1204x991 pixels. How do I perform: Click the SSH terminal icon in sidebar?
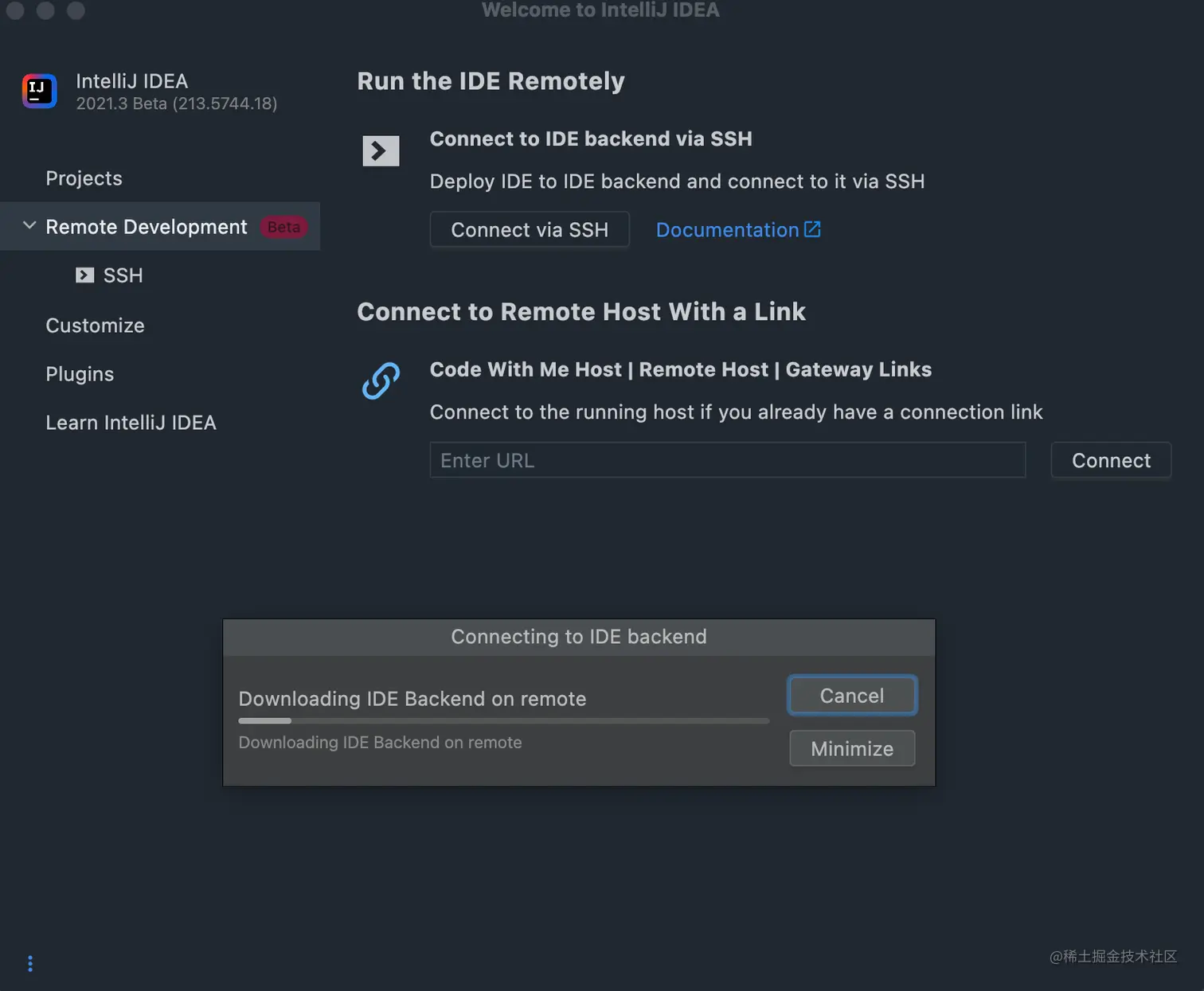coord(84,275)
